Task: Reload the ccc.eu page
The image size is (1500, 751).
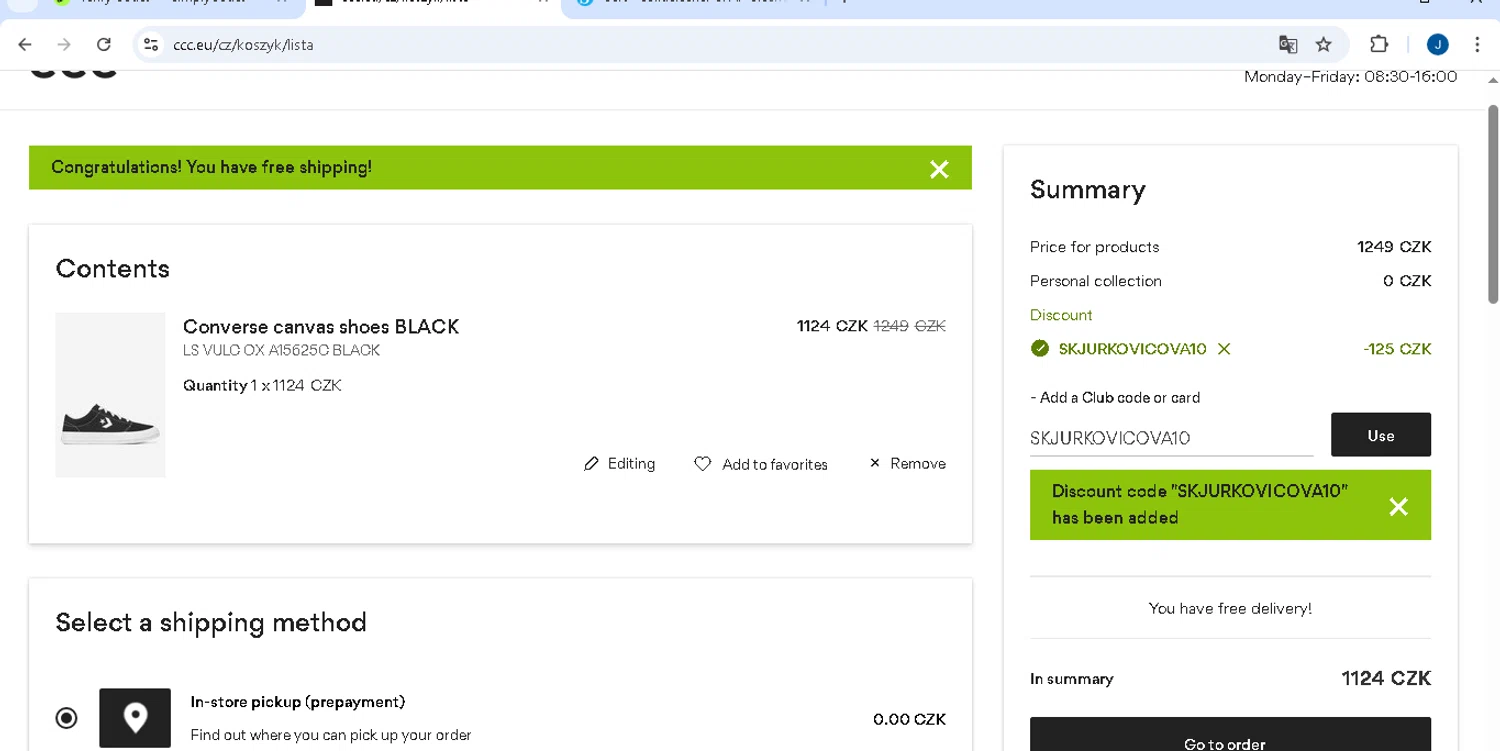Action: point(103,44)
